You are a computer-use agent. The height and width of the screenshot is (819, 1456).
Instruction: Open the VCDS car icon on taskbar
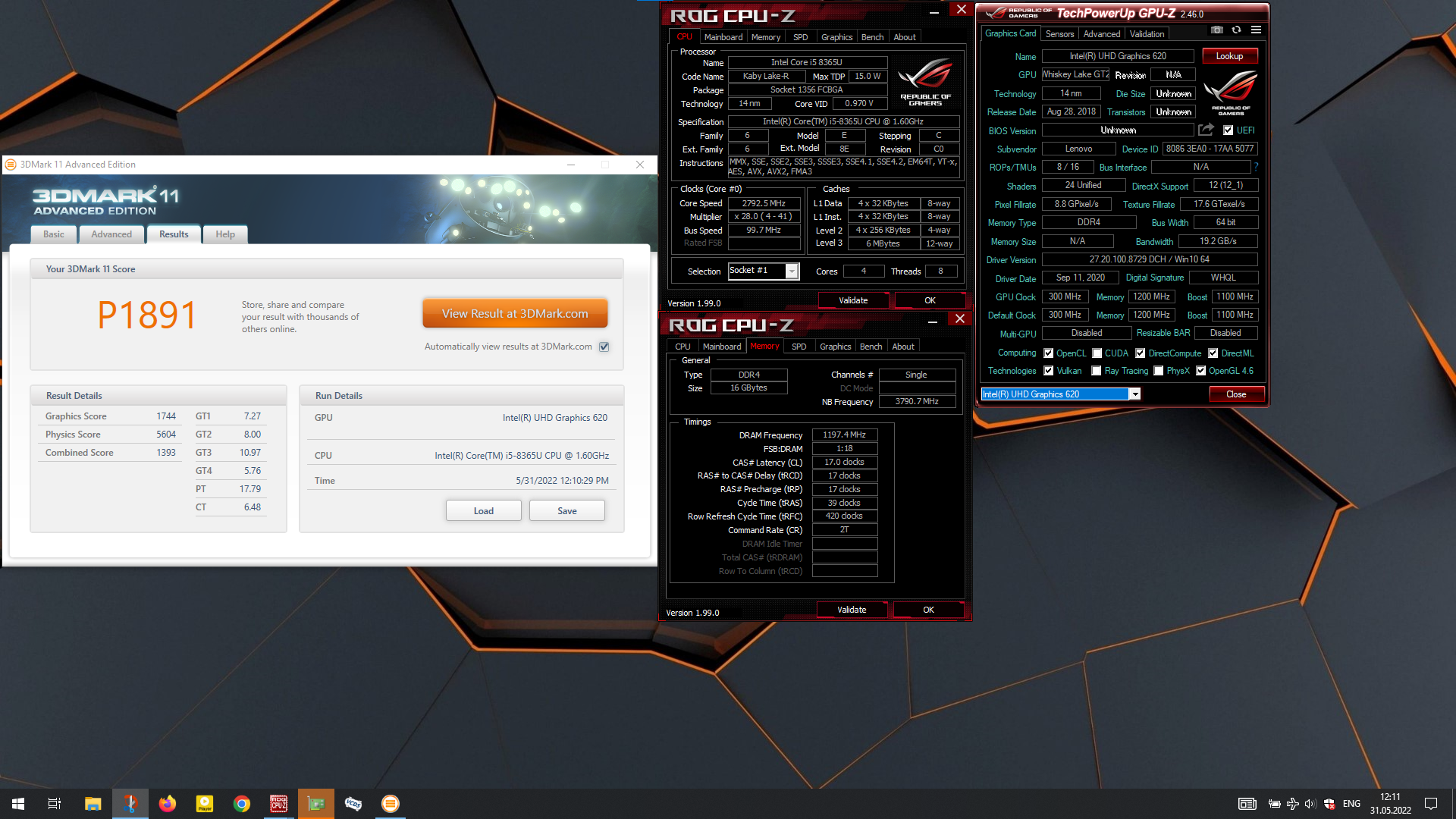353,804
